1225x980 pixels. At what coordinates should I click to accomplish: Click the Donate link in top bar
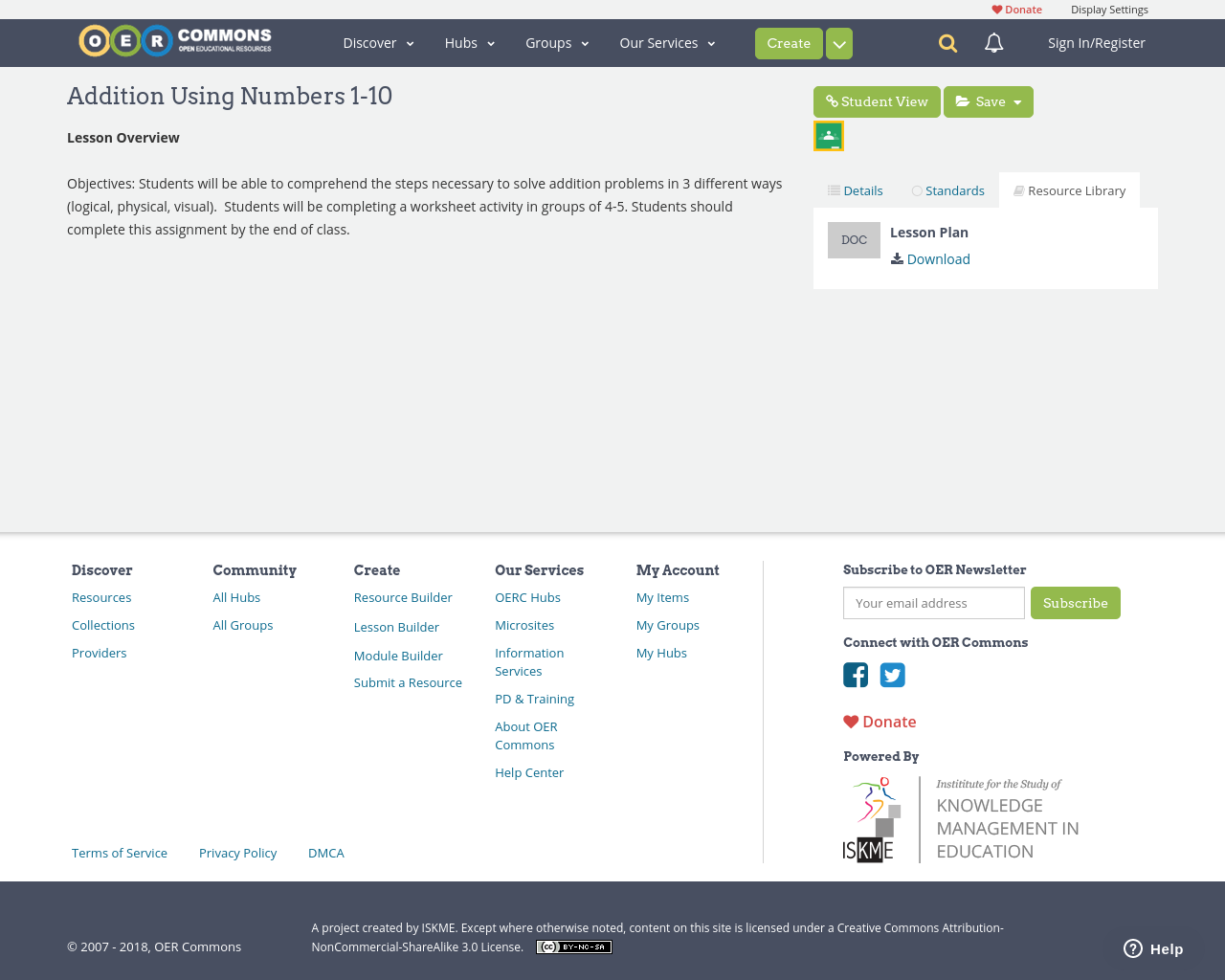pos(1016,10)
